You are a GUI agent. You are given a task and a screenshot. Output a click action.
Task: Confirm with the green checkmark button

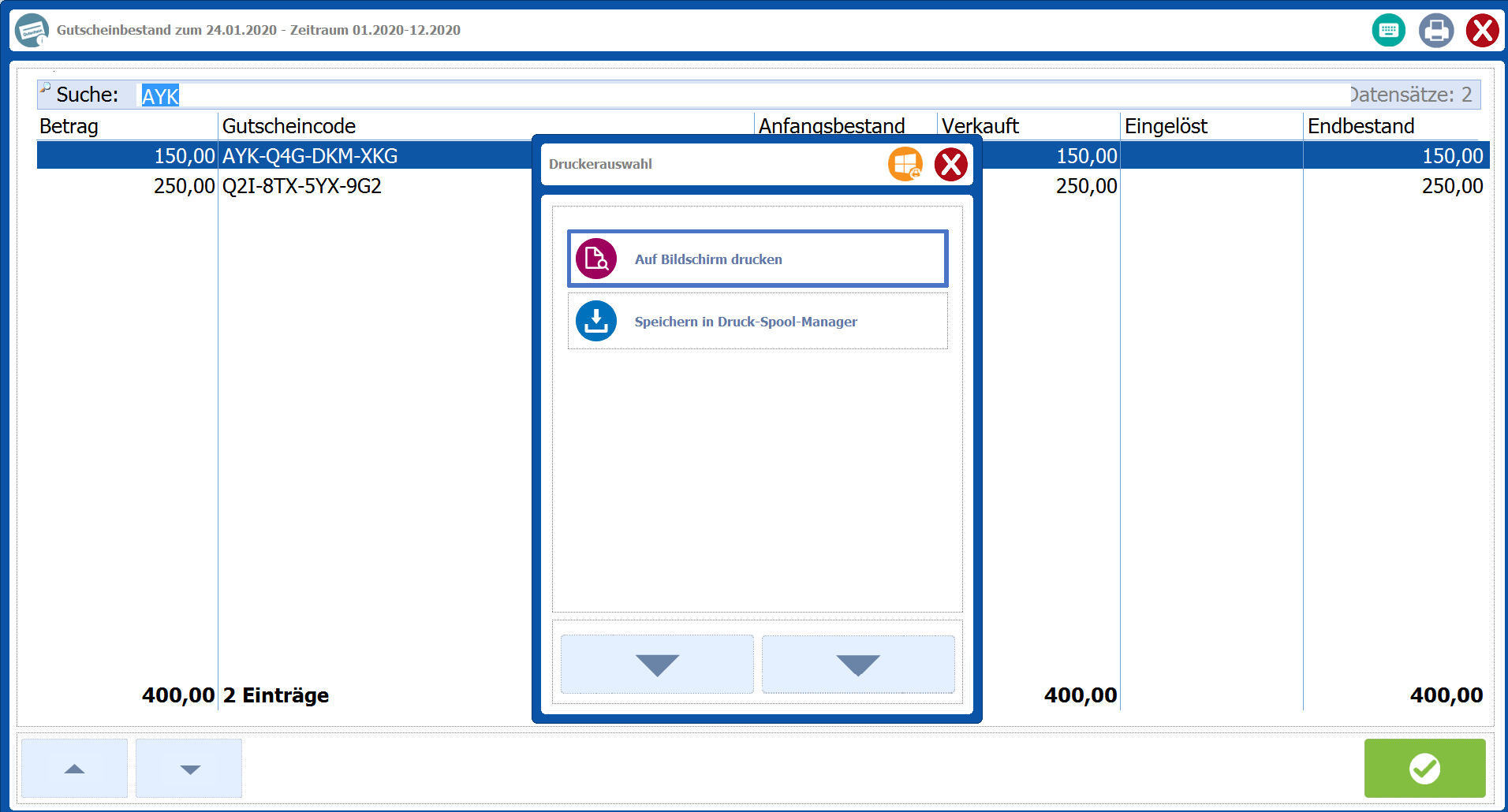click(1424, 768)
